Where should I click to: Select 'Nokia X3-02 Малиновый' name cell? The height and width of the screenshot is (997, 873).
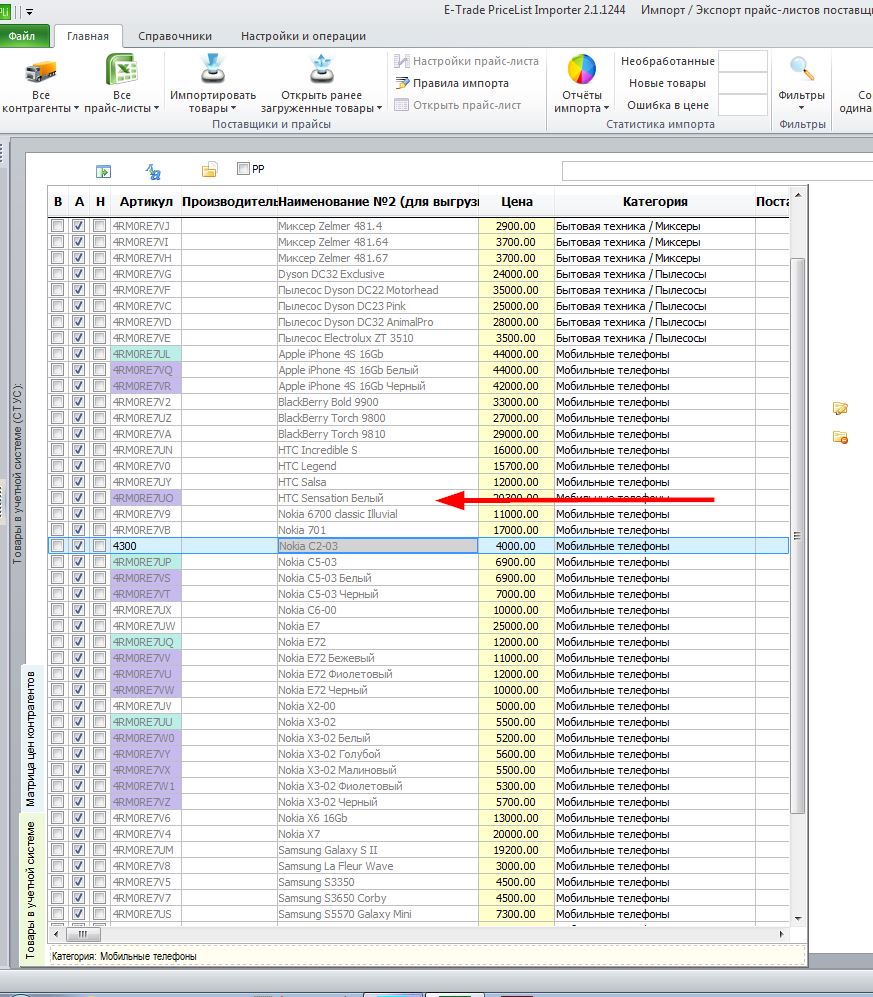[378, 769]
